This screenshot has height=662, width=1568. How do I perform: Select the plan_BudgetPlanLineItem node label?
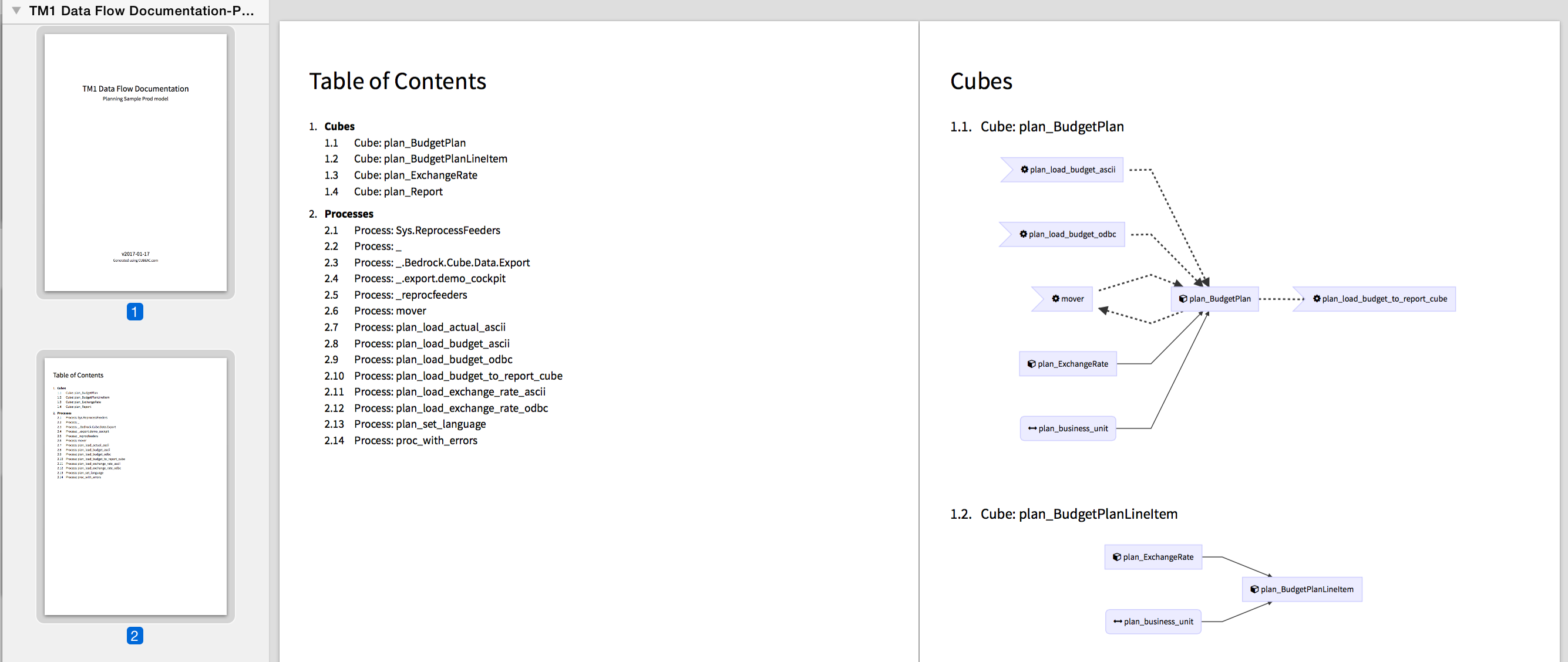tap(1307, 589)
